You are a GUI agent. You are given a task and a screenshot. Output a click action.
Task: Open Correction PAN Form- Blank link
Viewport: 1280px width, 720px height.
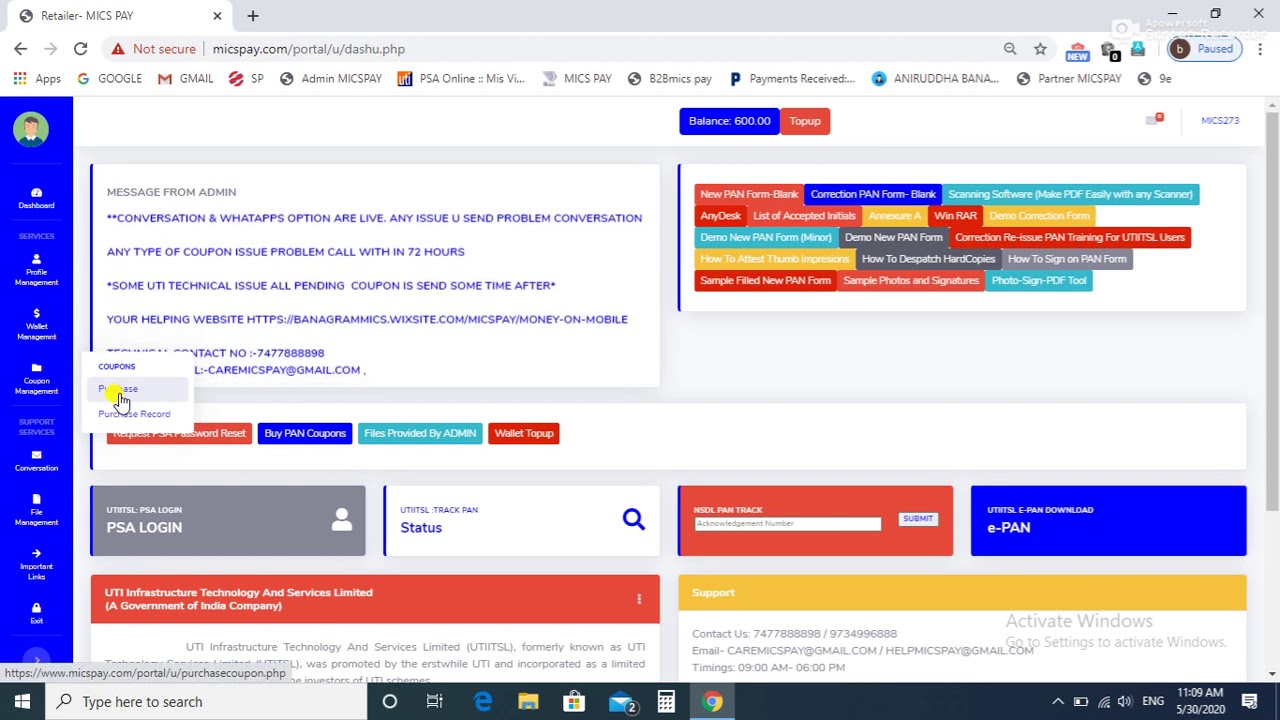point(873,194)
